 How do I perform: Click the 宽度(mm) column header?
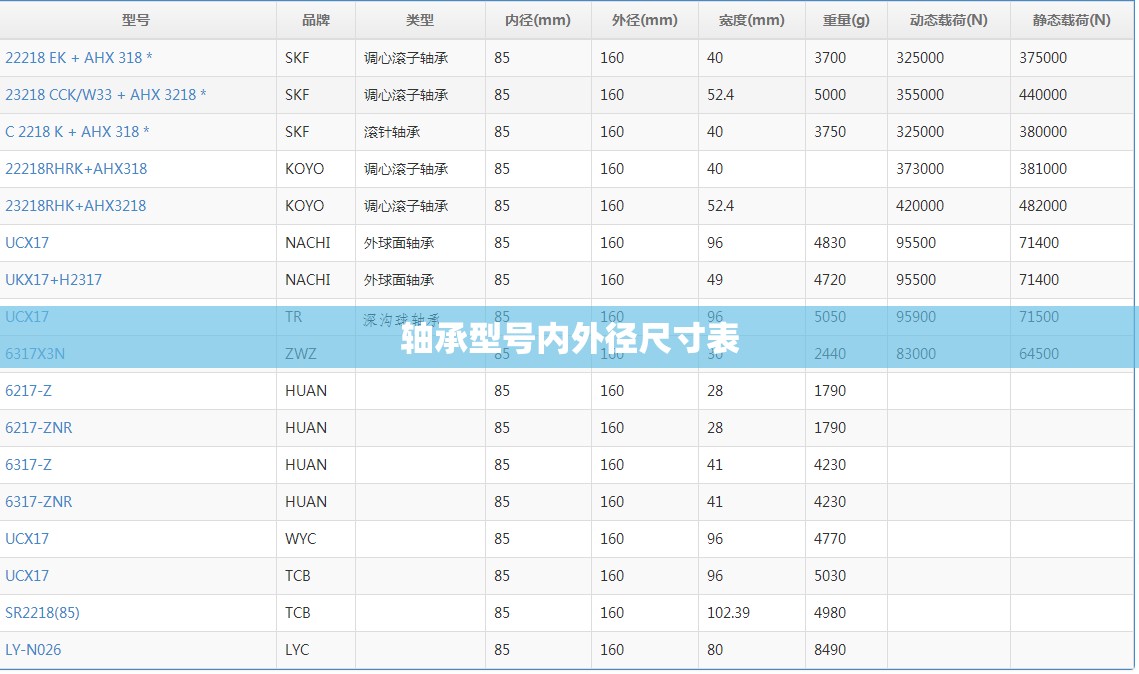(x=751, y=20)
